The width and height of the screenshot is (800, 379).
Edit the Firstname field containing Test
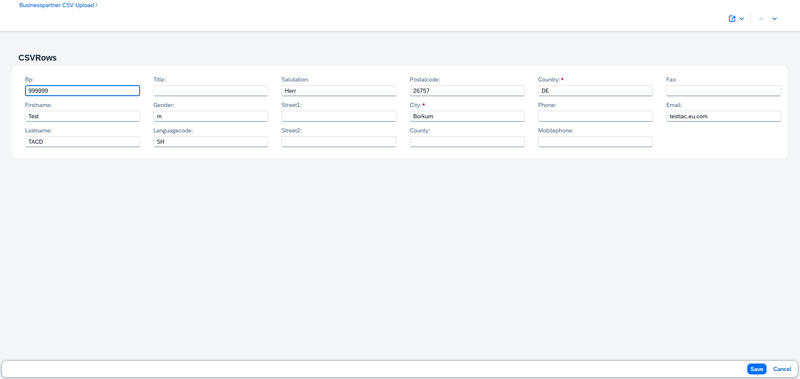coord(82,116)
